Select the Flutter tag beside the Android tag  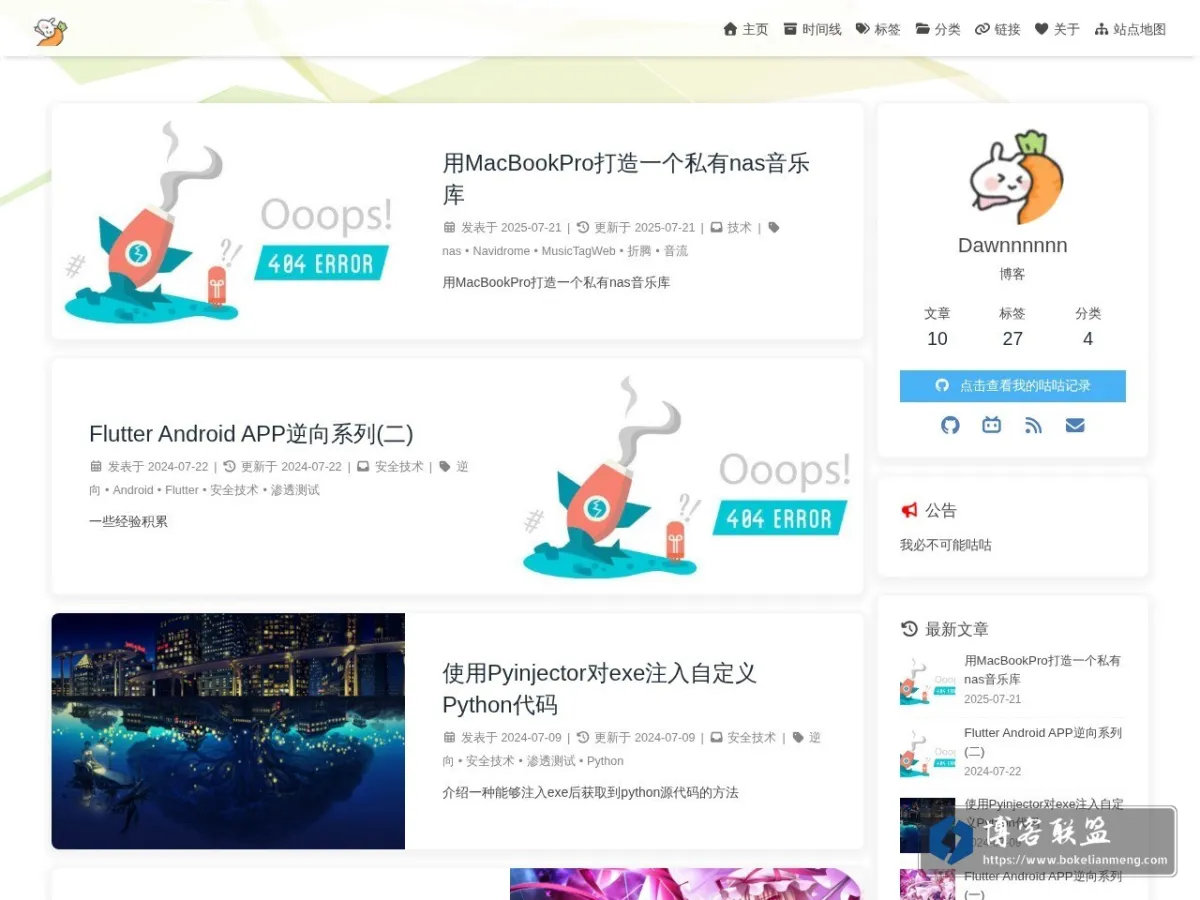(x=182, y=490)
